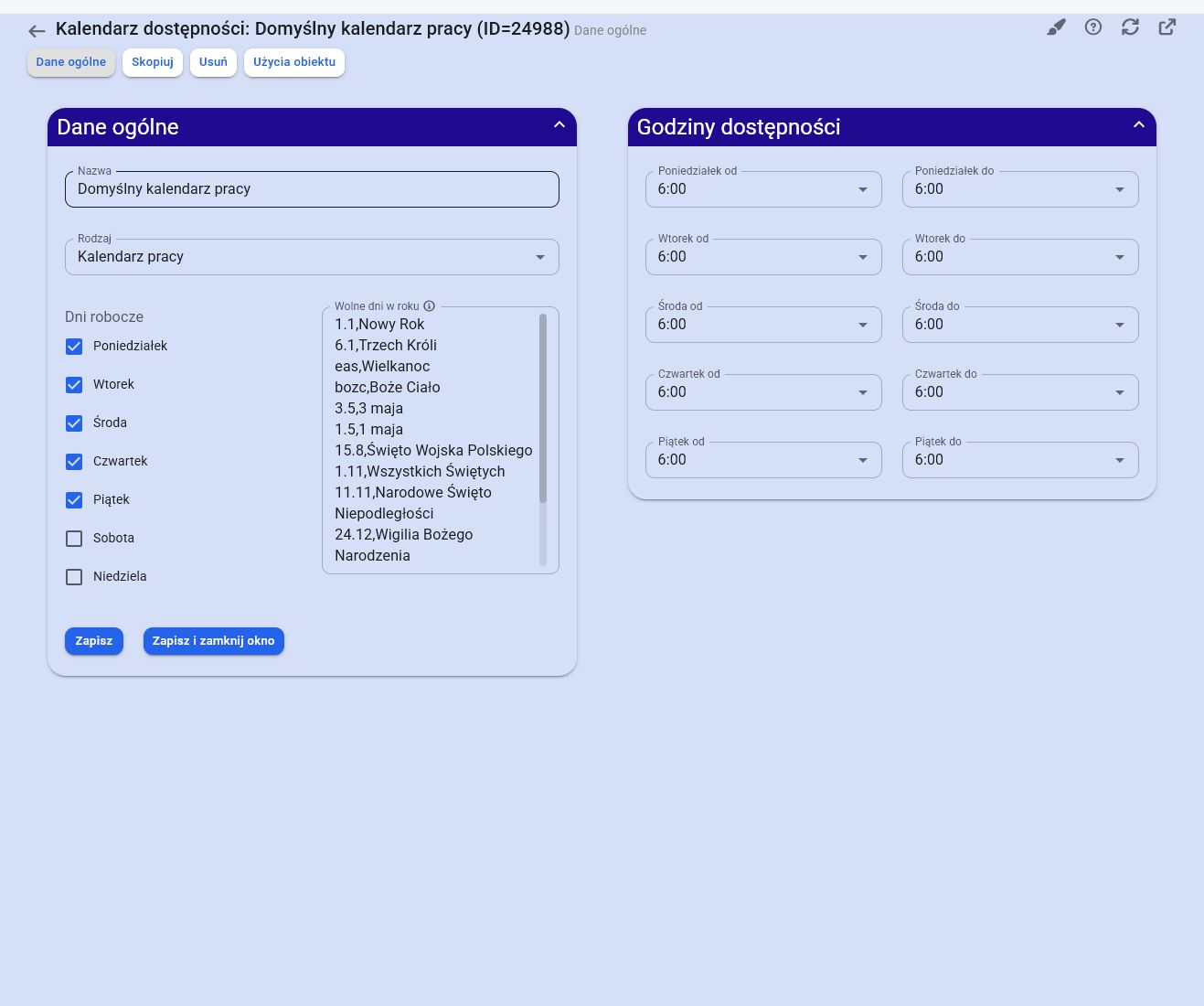Click Zapisz i zamknij okno button
The image size is (1204, 1006).
[214, 641]
